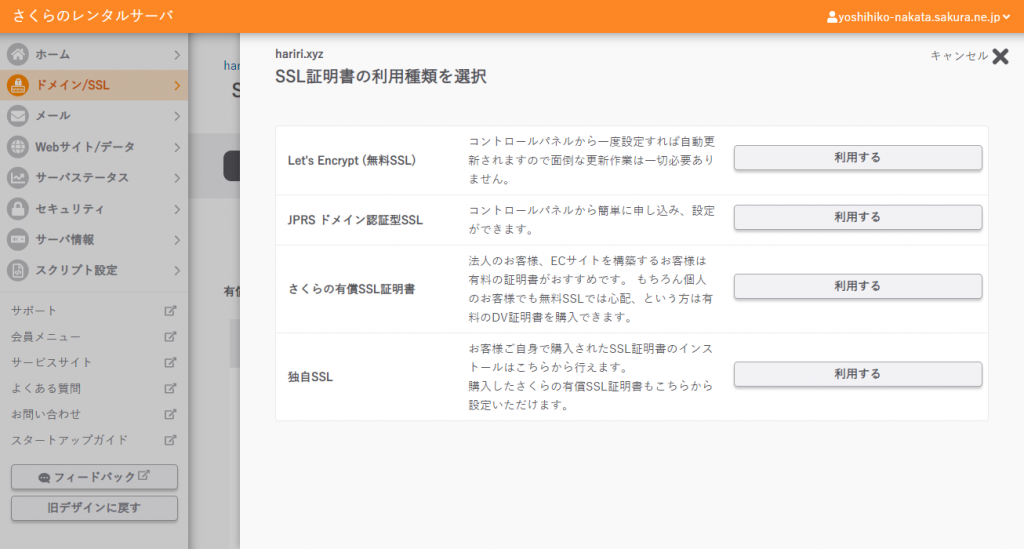The width and height of the screenshot is (1024, 549).
Task: Open the セキュリティ menu item
Action: pyautogui.click(x=94, y=209)
